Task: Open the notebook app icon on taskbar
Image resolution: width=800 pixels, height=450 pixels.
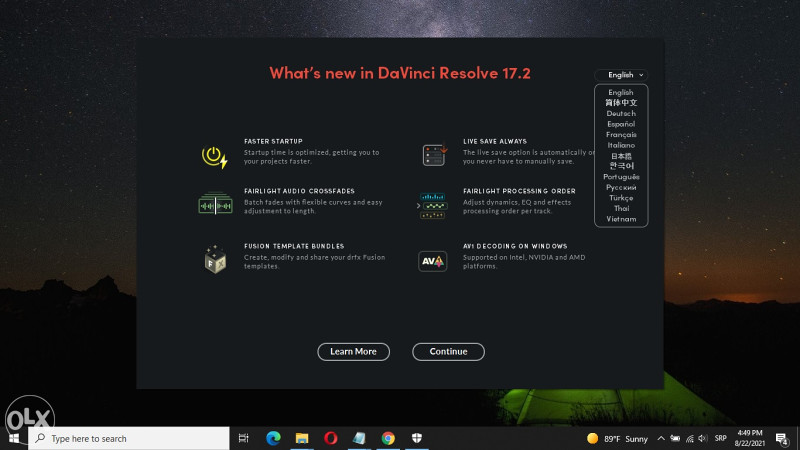Action: click(x=359, y=438)
